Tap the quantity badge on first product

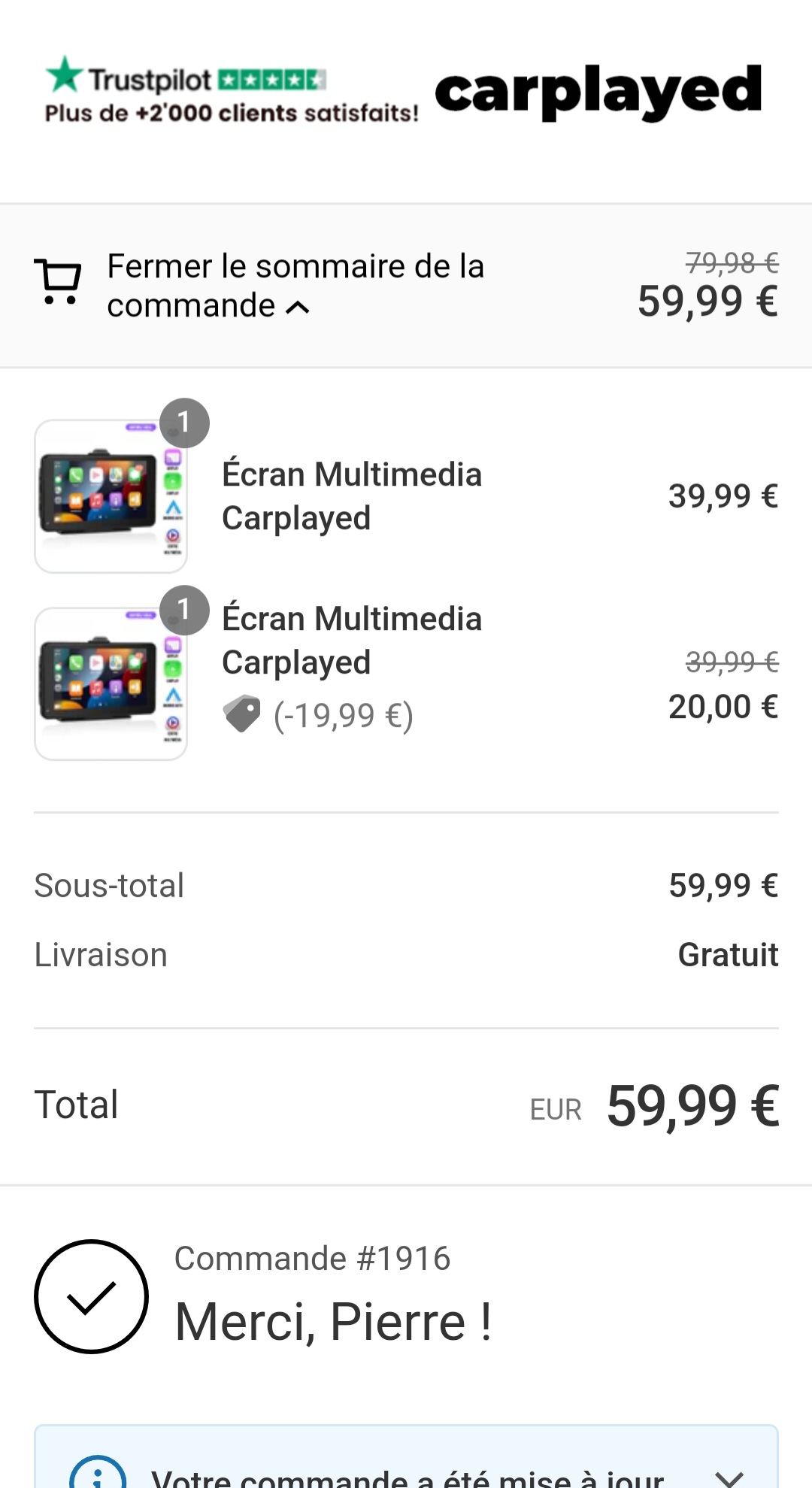coord(184,423)
